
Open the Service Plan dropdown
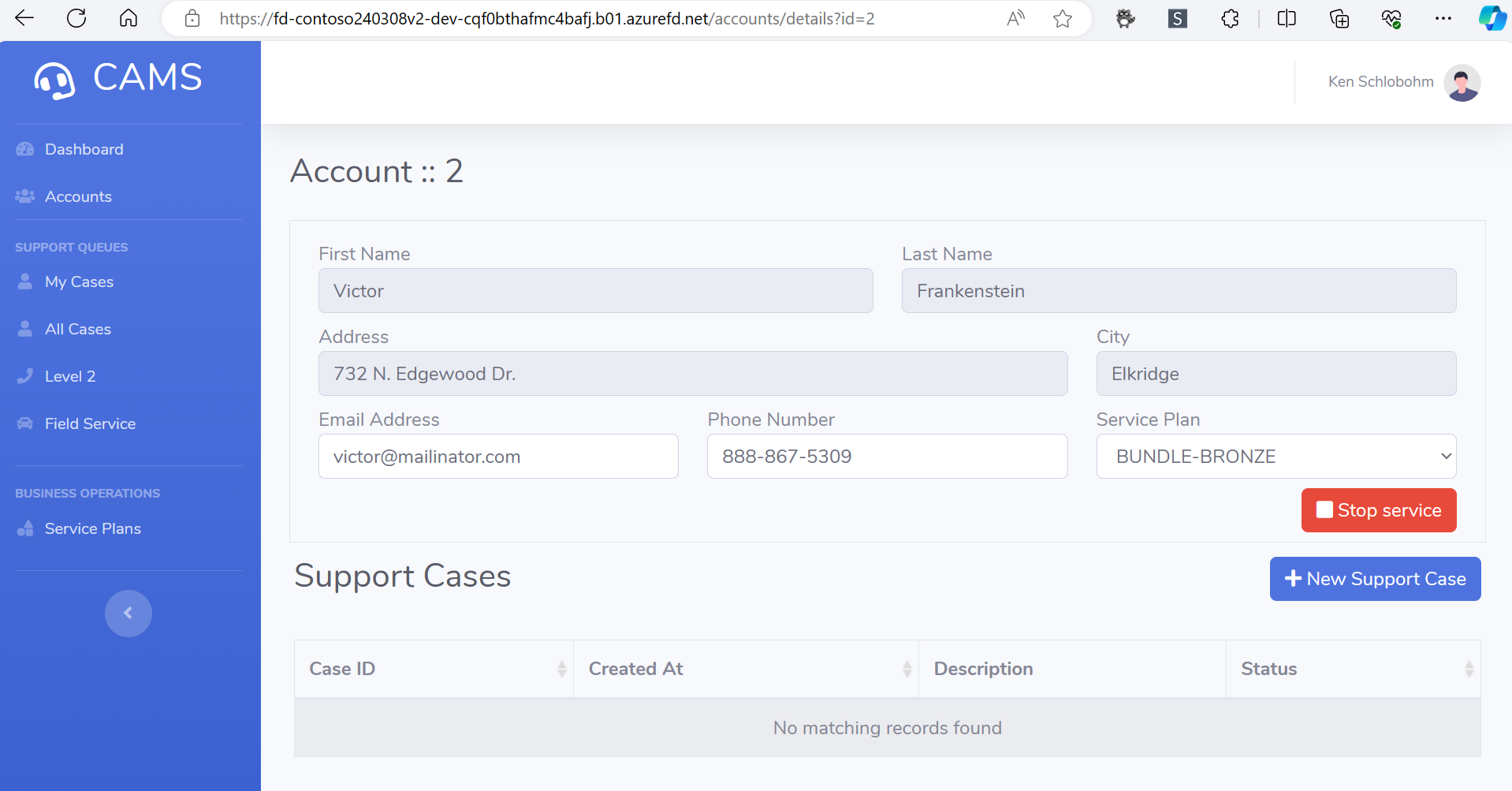click(x=1276, y=457)
